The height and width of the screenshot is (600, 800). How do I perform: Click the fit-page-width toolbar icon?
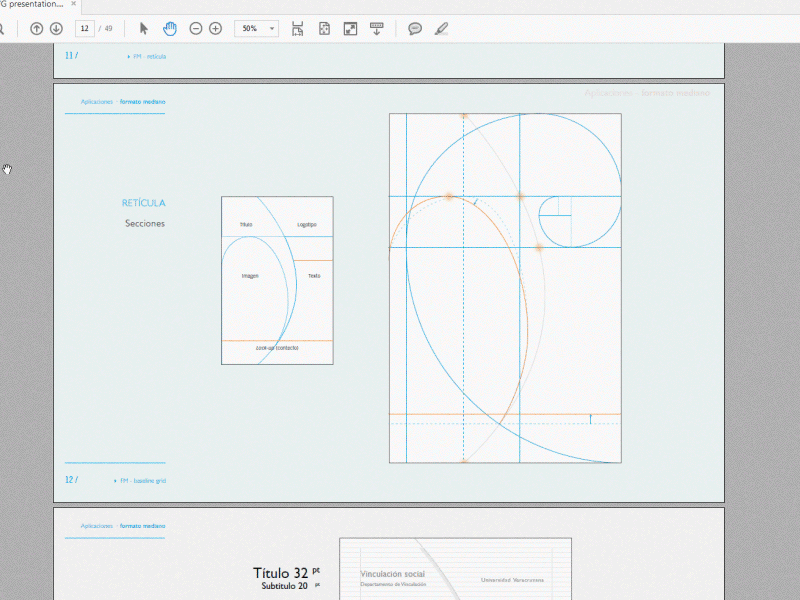pos(297,28)
